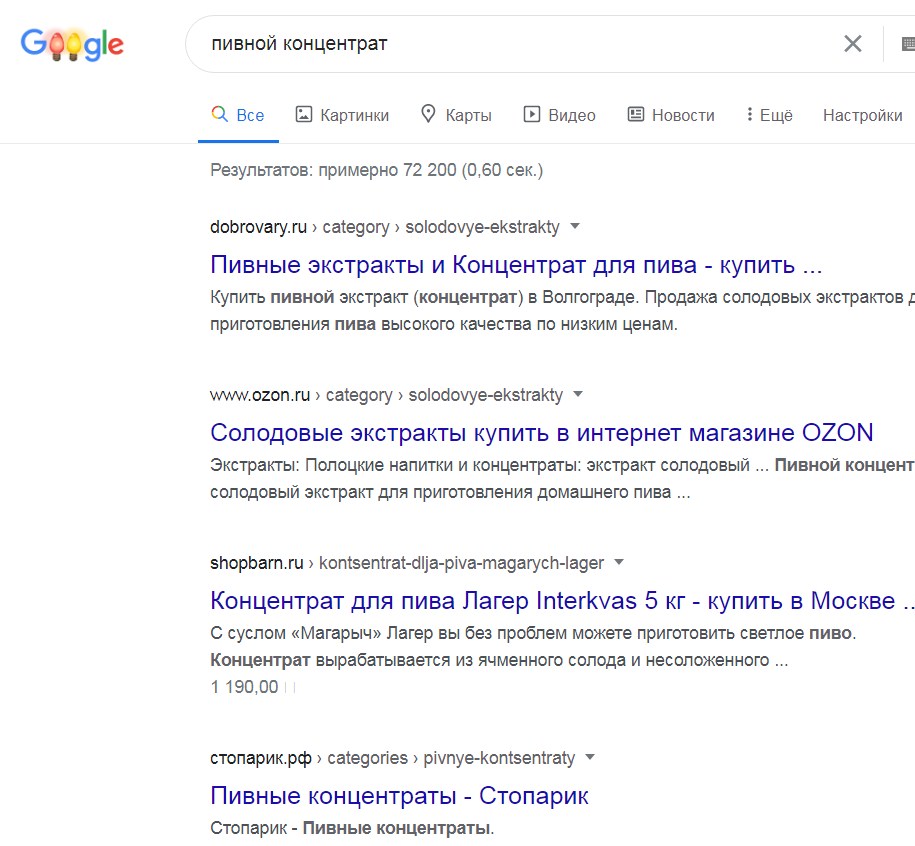Clear the search query with X
Image resolution: width=915 pixels, height=846 pixels.
[853, 43]
